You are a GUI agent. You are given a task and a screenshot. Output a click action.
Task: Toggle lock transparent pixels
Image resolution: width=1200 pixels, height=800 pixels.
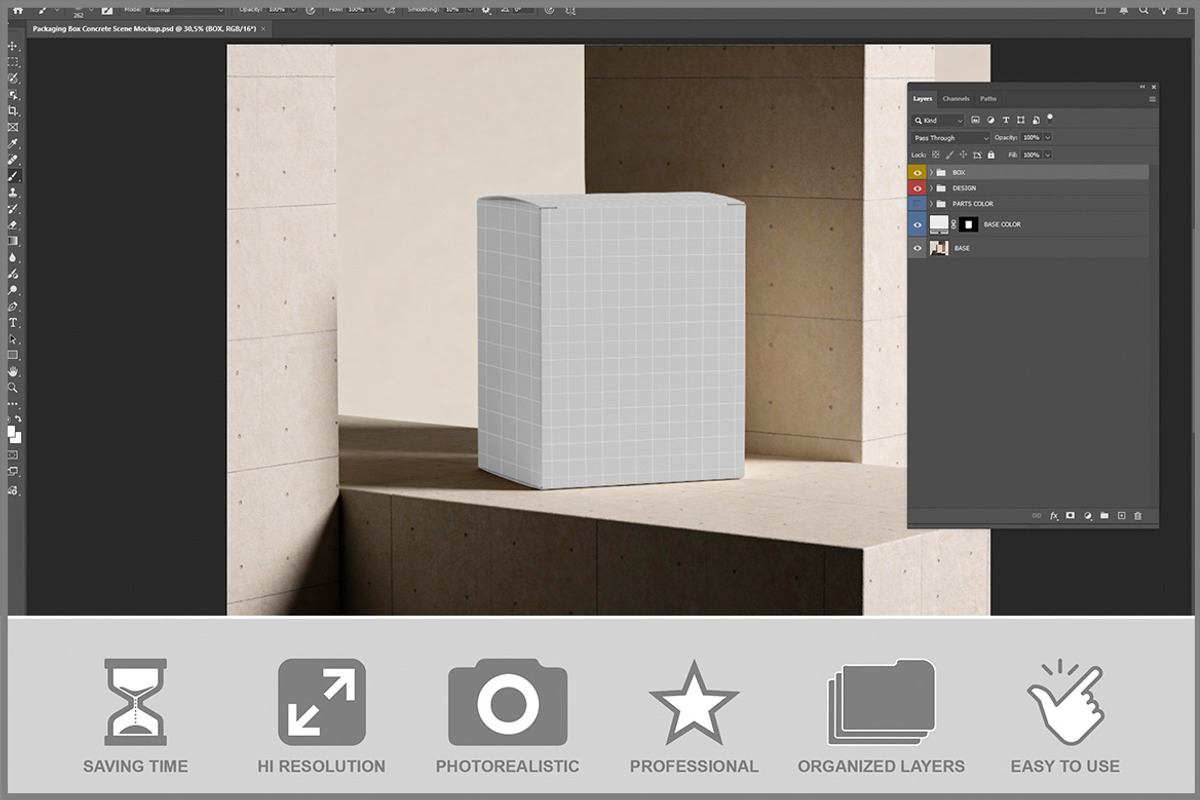coord(936,154)
